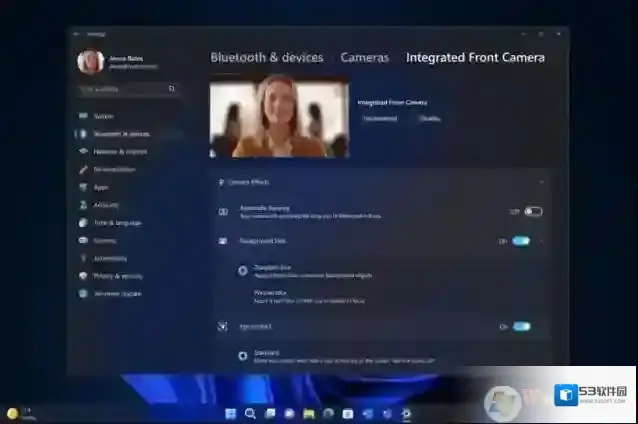Open Privacy & security settings
The width and height of the screenshot is (638, 424).
click(x=117, y=276)
